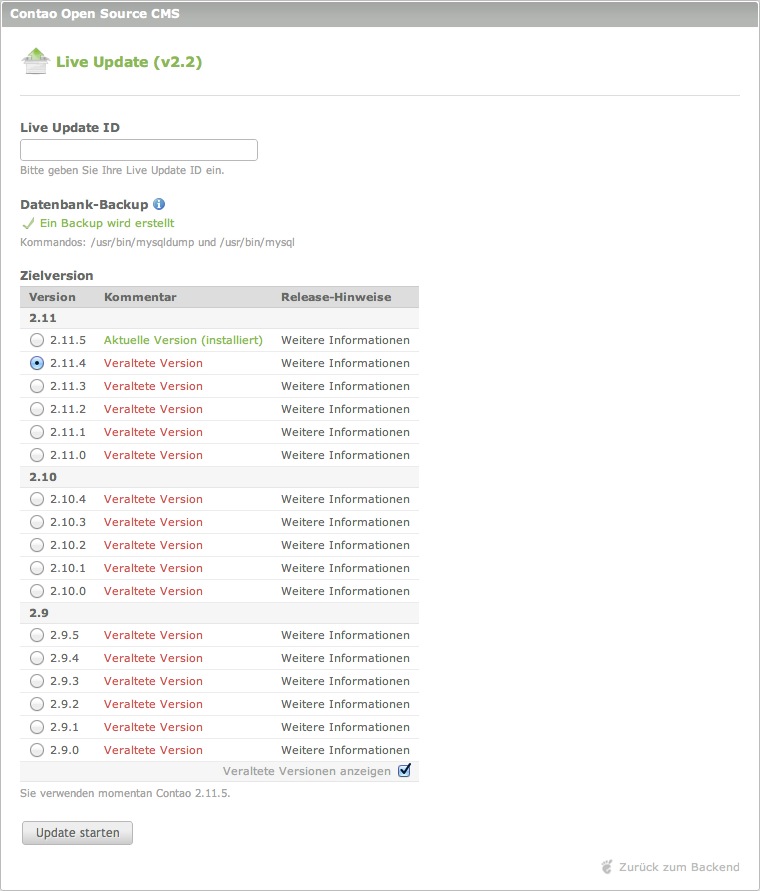Click Veraltete Version text for 2.11.4
This screenshot has width=760, height=891.
[153, 363]
